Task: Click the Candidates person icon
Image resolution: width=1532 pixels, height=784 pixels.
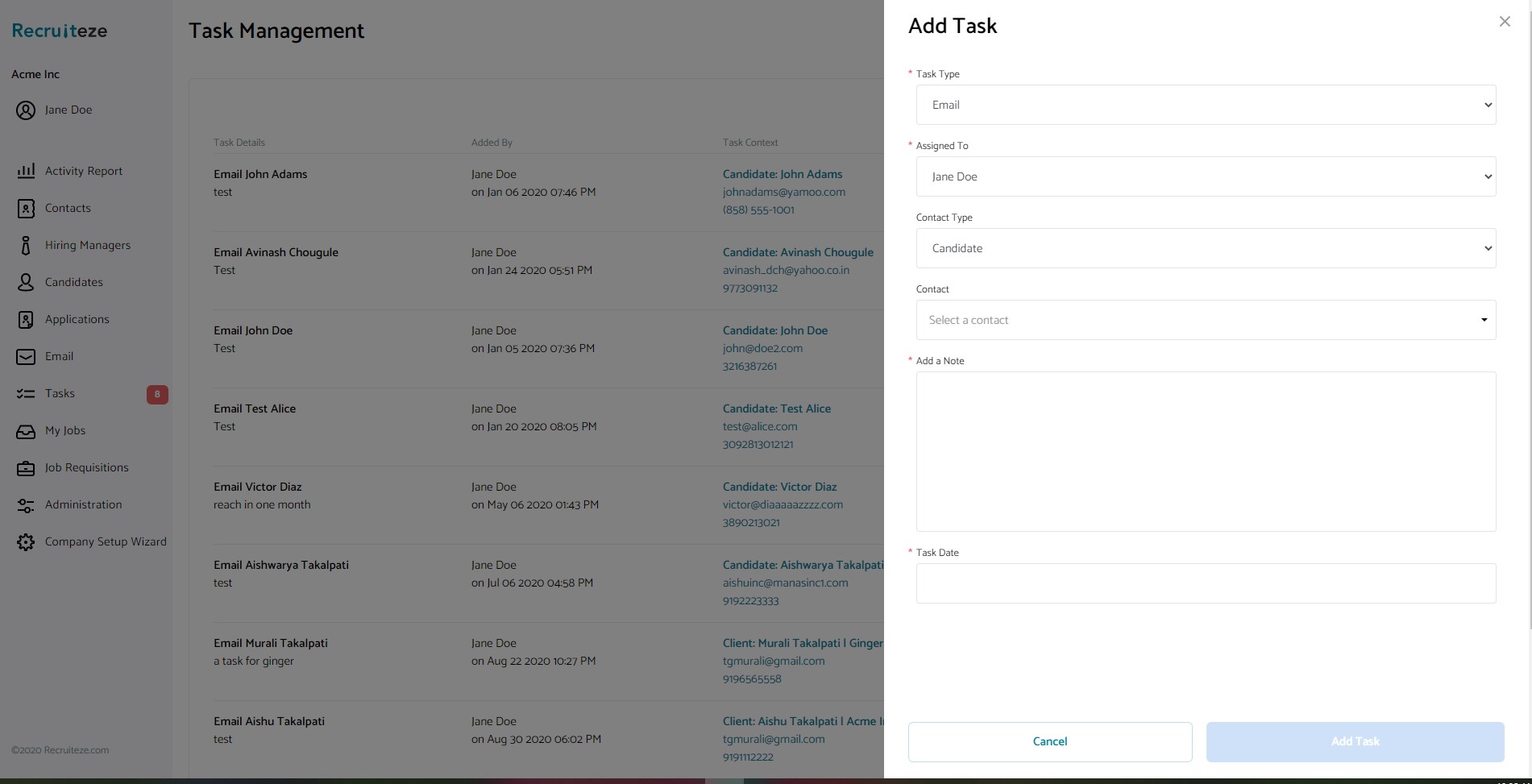Action: (26, 283)
